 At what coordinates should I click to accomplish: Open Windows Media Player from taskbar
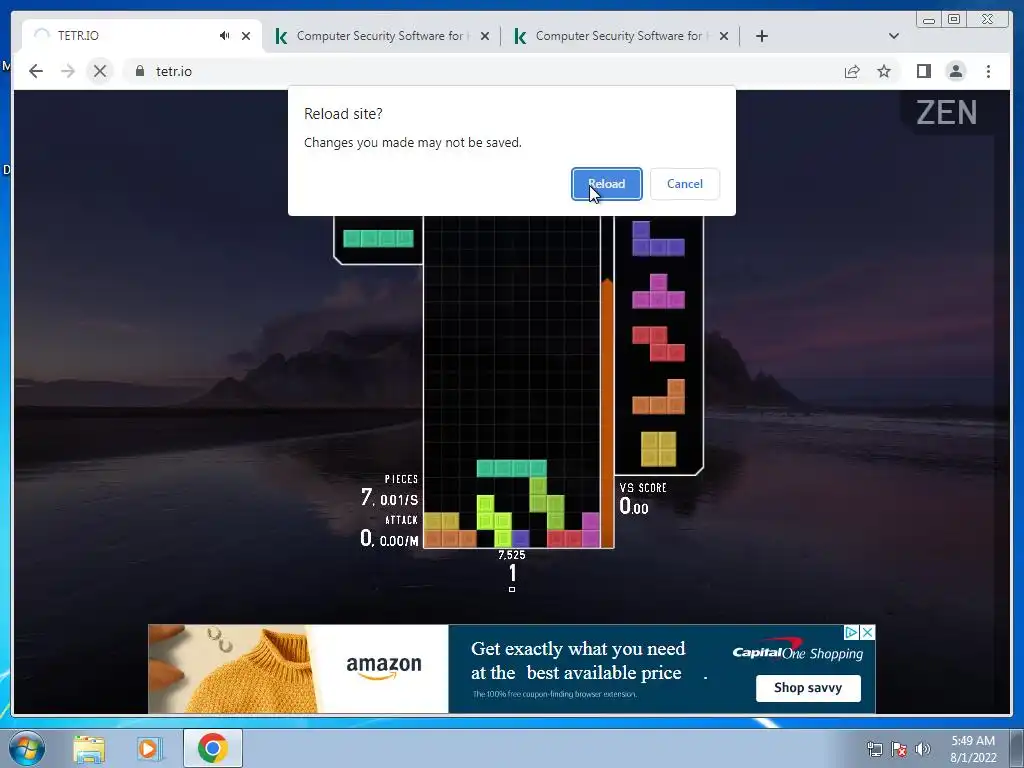click(149, 748)
